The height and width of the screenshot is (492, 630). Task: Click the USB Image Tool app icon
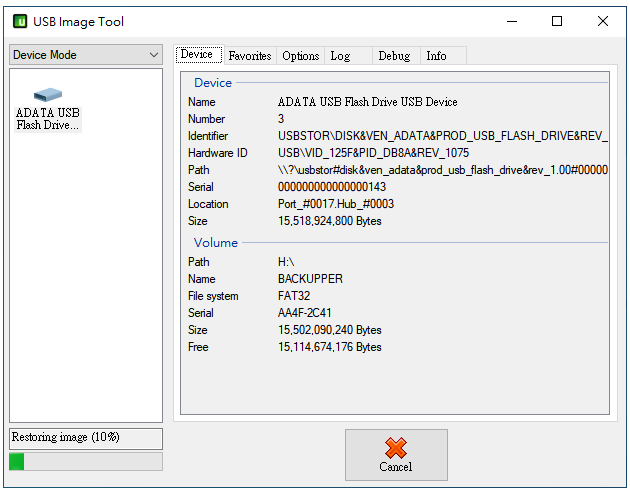point(20,21)
